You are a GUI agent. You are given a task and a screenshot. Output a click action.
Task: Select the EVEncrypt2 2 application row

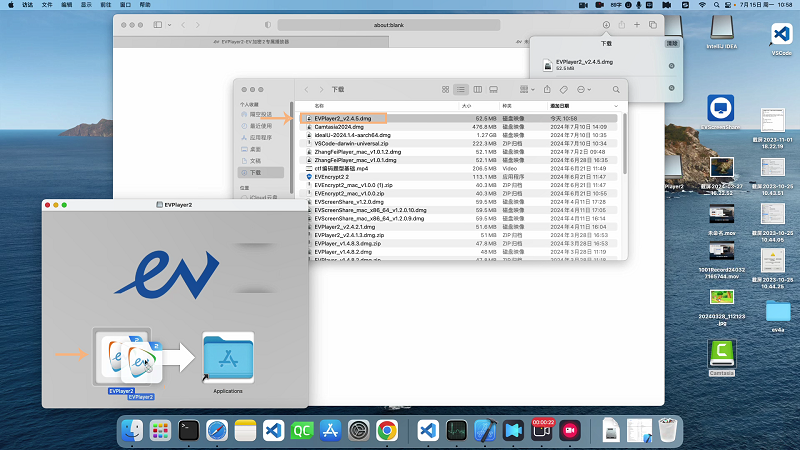pos(459,177)
